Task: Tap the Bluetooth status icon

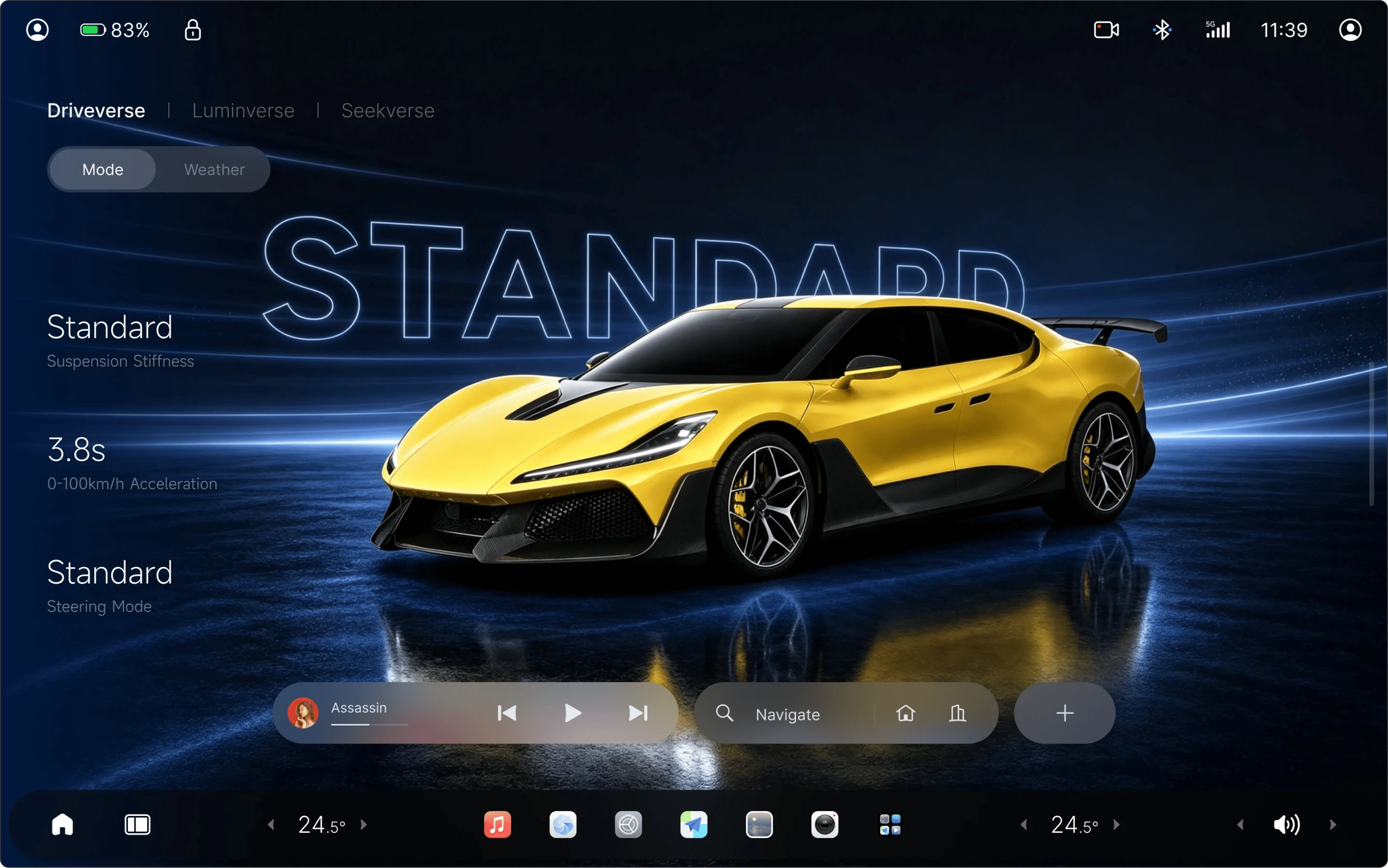Action: click(x=1162, y=30)
